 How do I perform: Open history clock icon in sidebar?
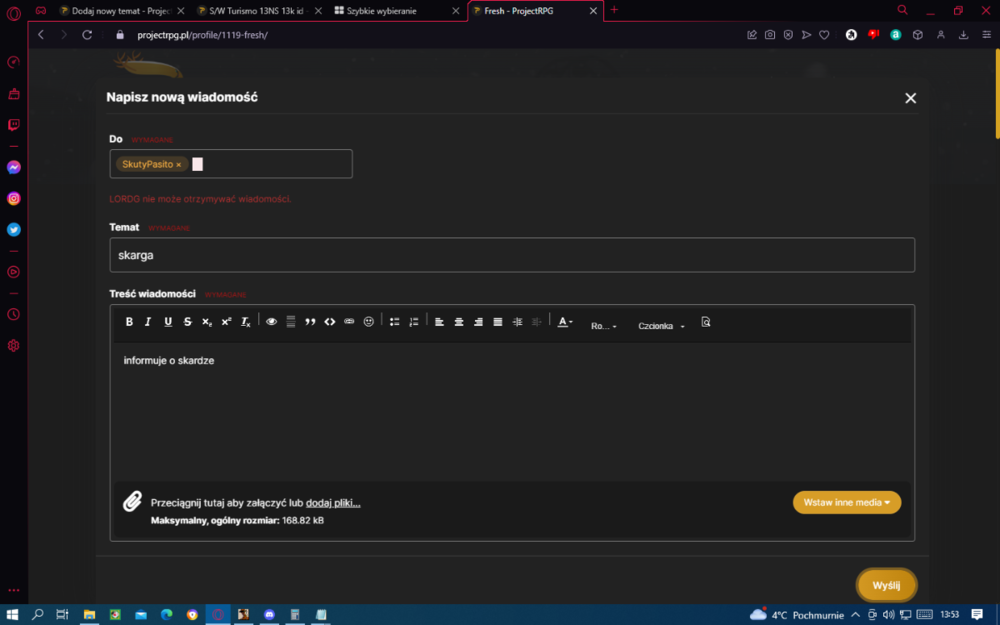(x=13, y=314)
